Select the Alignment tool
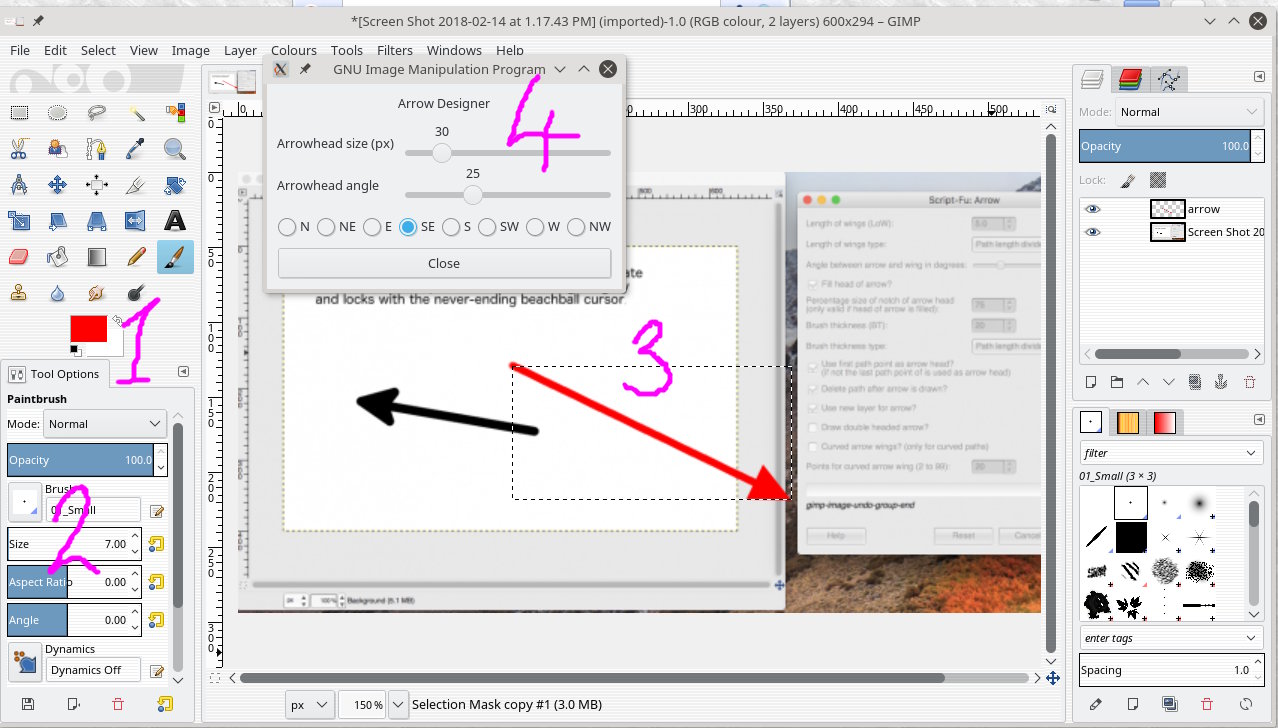The height and width of the screenshot is (728, 1278). (97, 185)
